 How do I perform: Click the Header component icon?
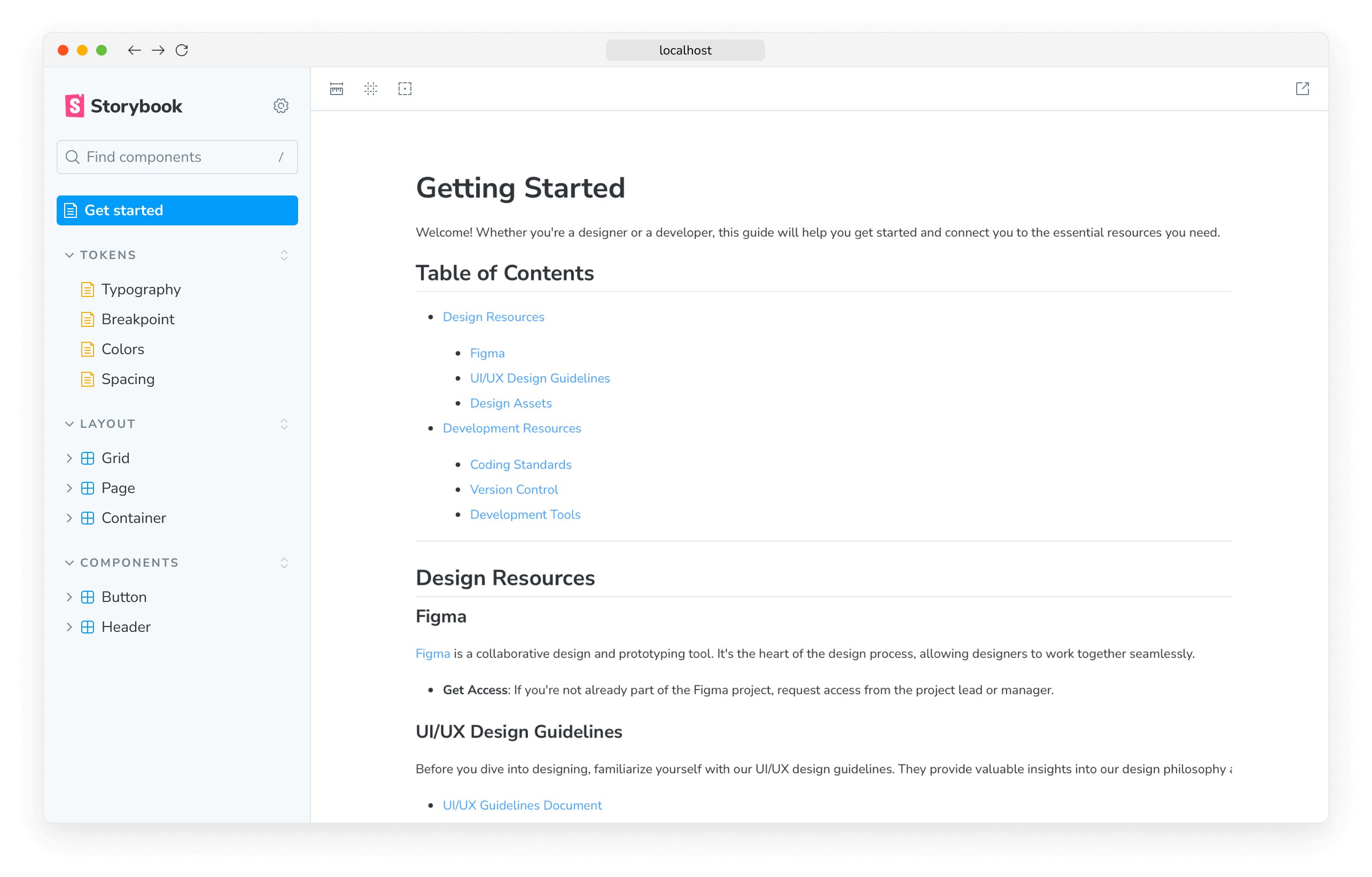click(x=88, y=627)
